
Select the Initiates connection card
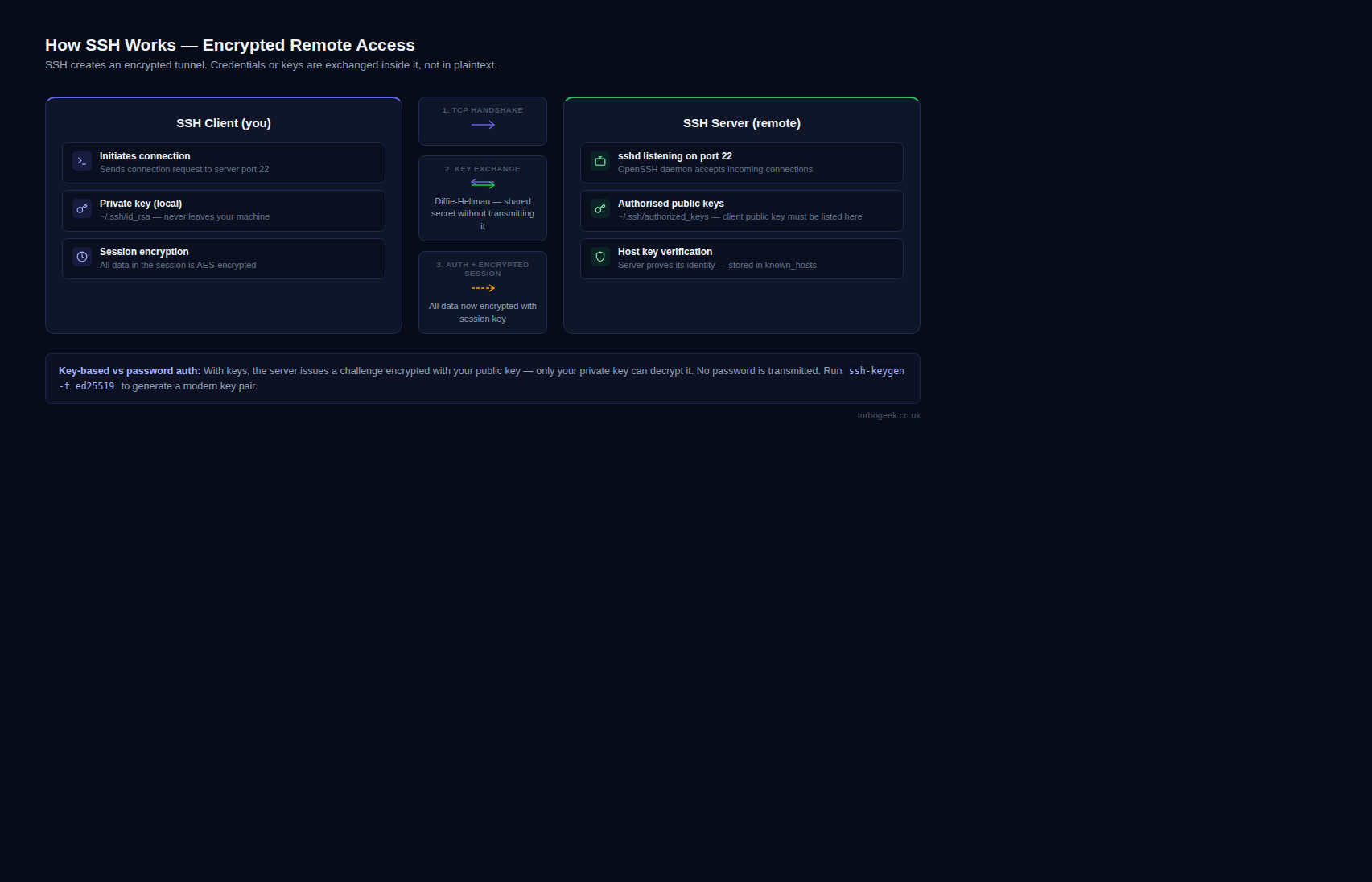224,163
